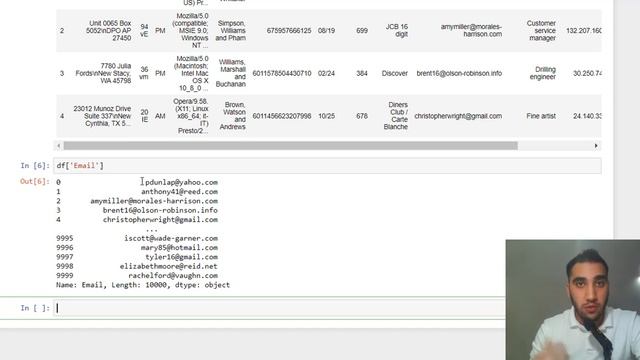
Task: Click the Name: Email, Length: 10000 summary line
Action: click(x=143, y=285)
